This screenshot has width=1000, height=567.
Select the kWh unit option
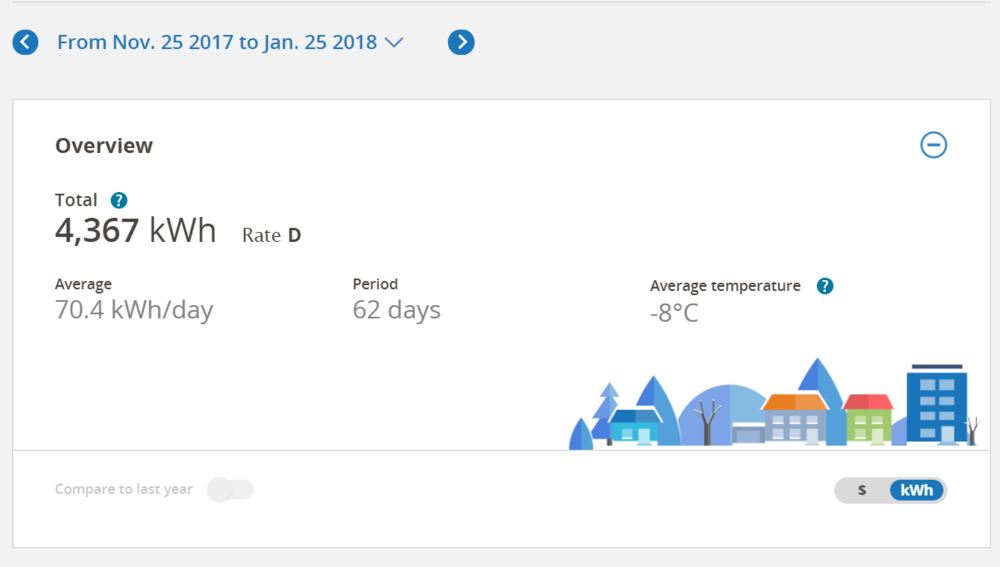(x=916, y=490)
